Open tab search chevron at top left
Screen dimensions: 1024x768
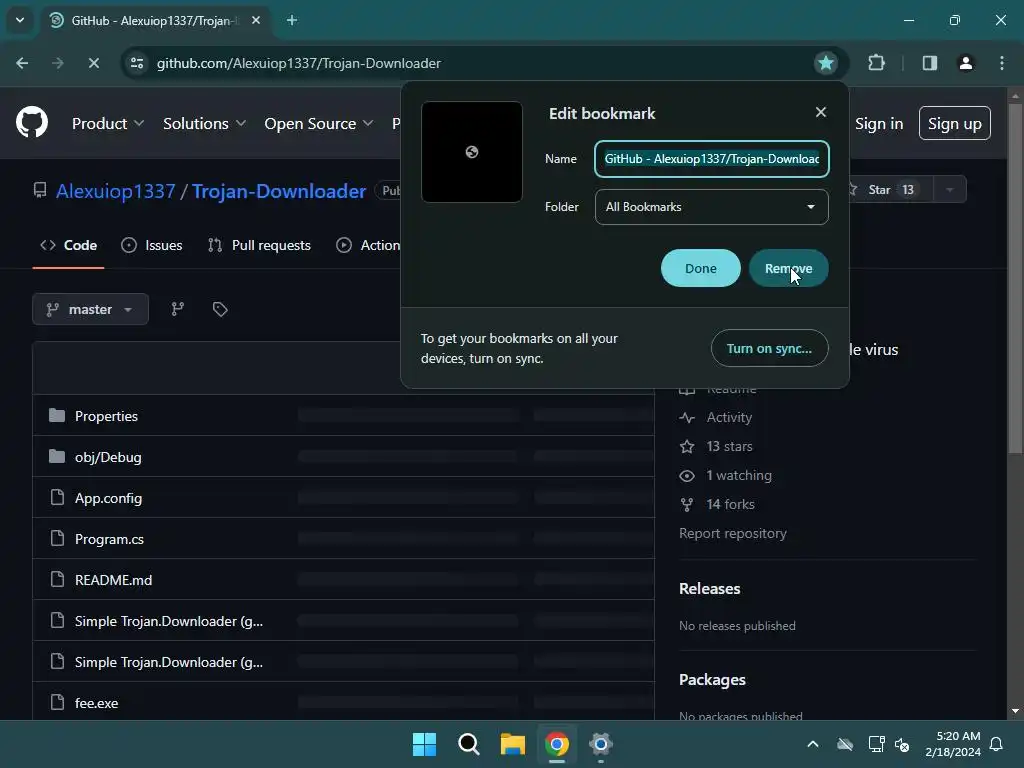20,20
